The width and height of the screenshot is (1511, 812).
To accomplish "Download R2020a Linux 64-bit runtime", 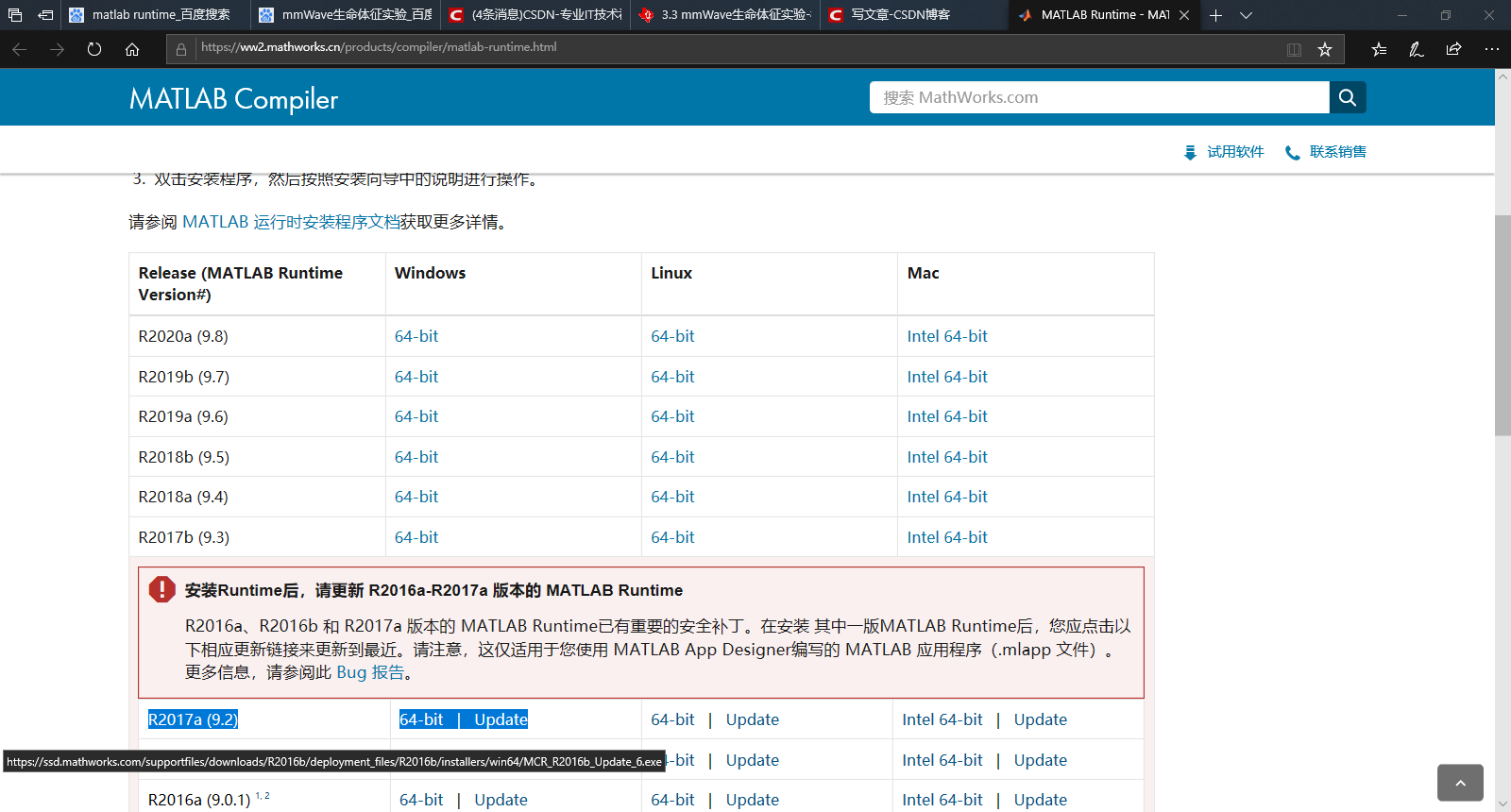I will click(672, 336).
